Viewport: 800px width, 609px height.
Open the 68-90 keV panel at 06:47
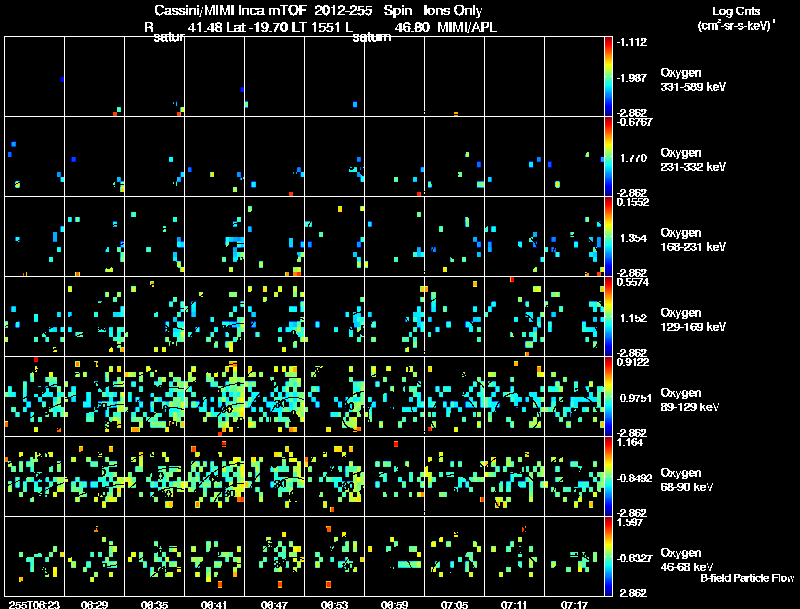point(274,477)
